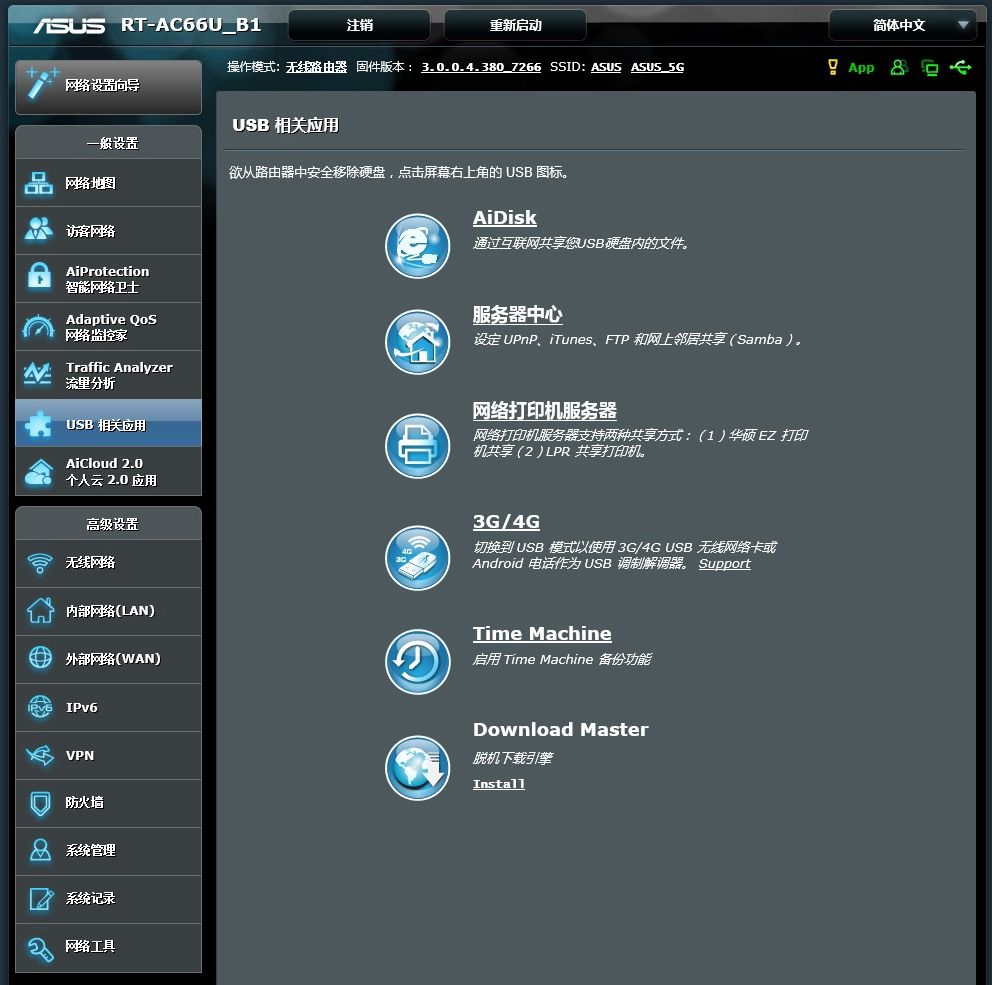Click the 3G/4G USB modem icon

pyautogui.click(x=417, y=558)
